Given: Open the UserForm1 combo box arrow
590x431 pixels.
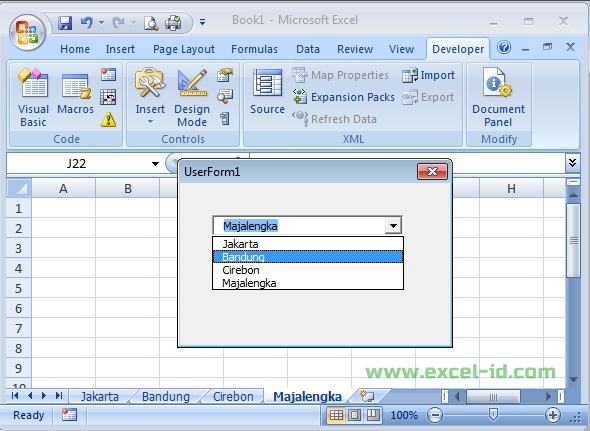Looking at the screenshot, I should click(393, 226).
